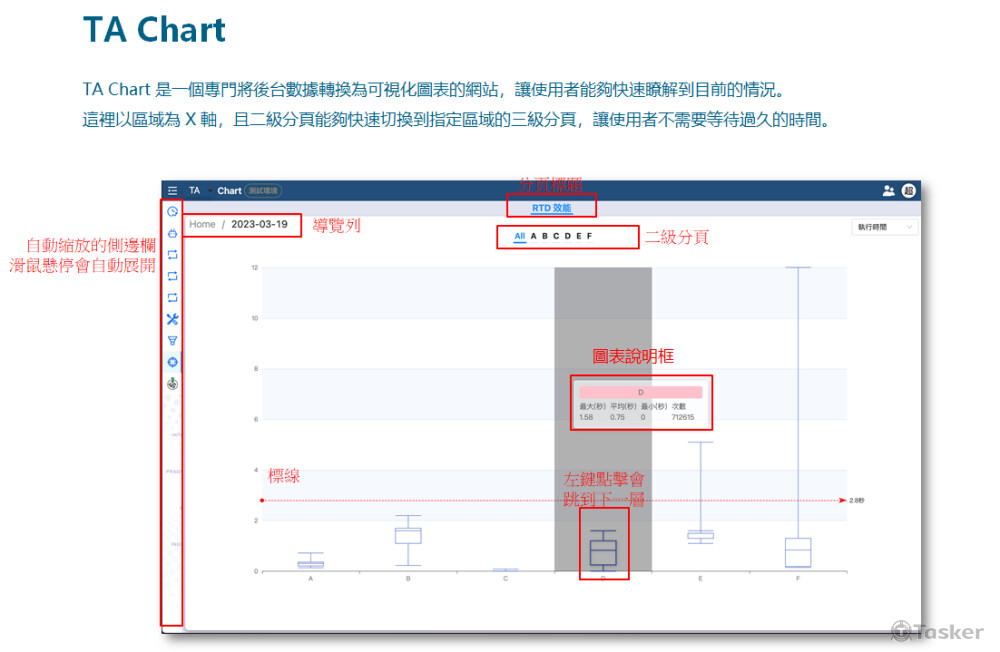Click the flat box plot for region C
Screen dimensions: 1000x652
[506, 570]
